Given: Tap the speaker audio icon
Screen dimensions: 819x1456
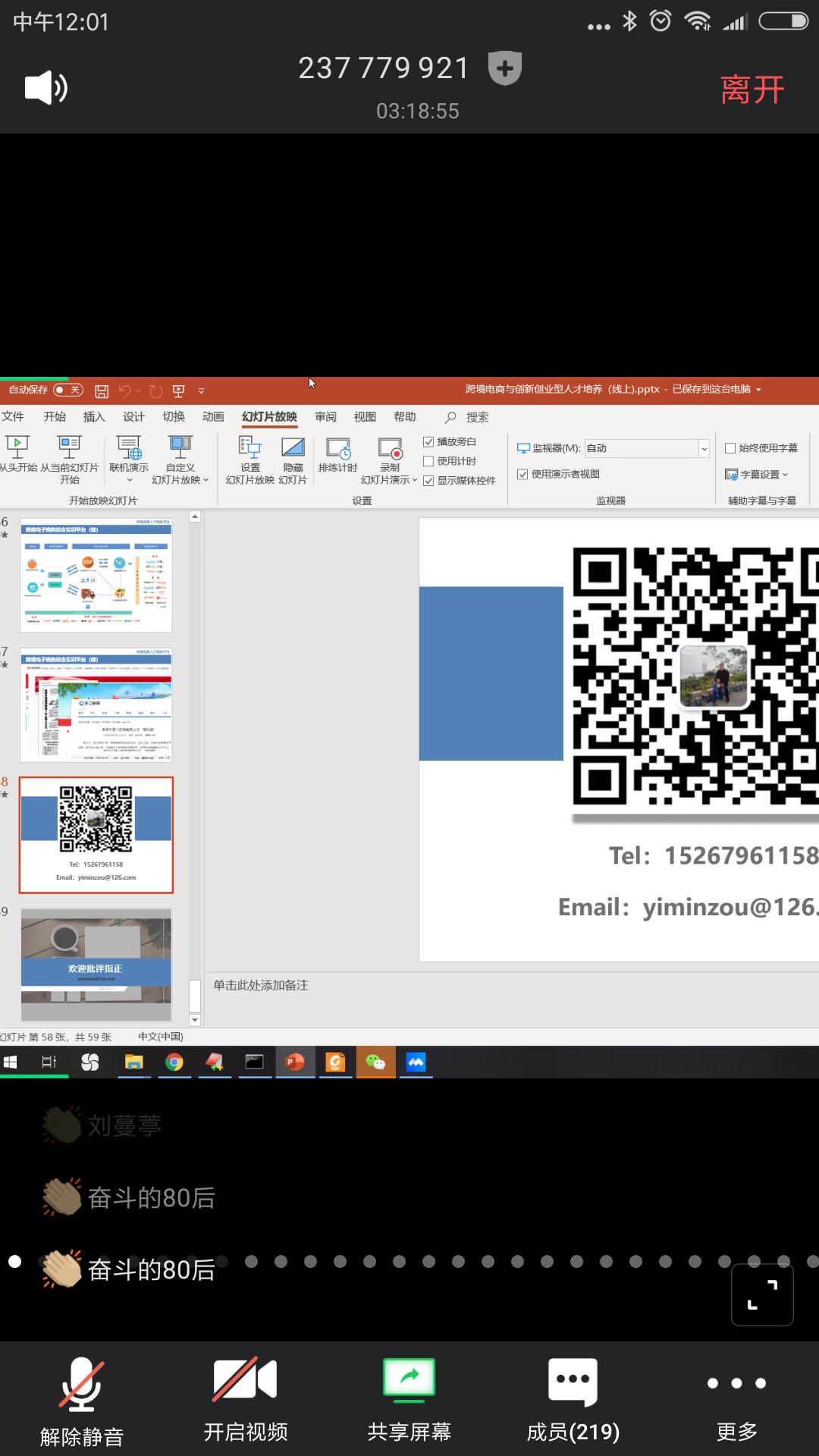Looking at the screenshot, I should pyautogui.click(x=45, y=89).
